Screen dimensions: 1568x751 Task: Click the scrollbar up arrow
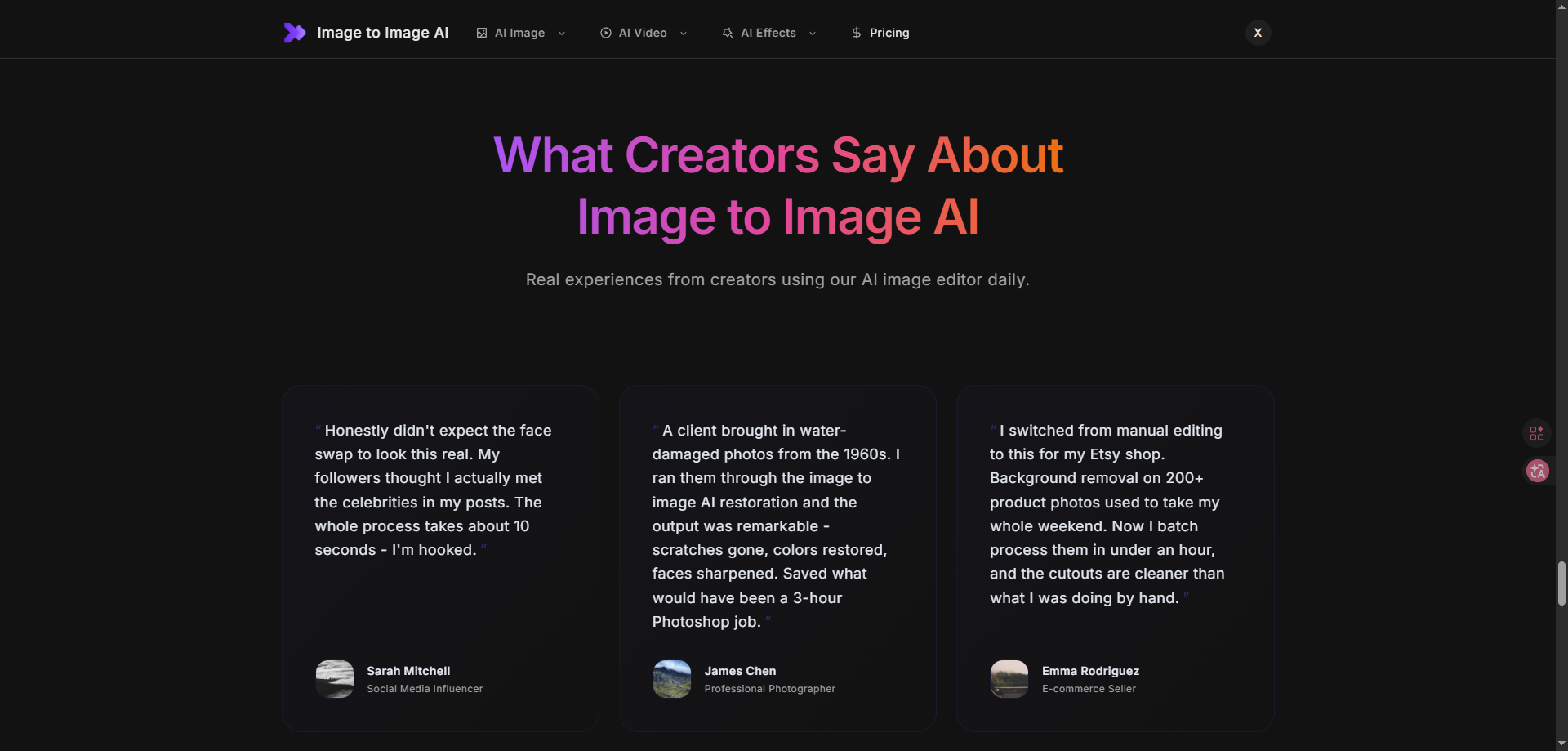click(x=1561, y=7)
